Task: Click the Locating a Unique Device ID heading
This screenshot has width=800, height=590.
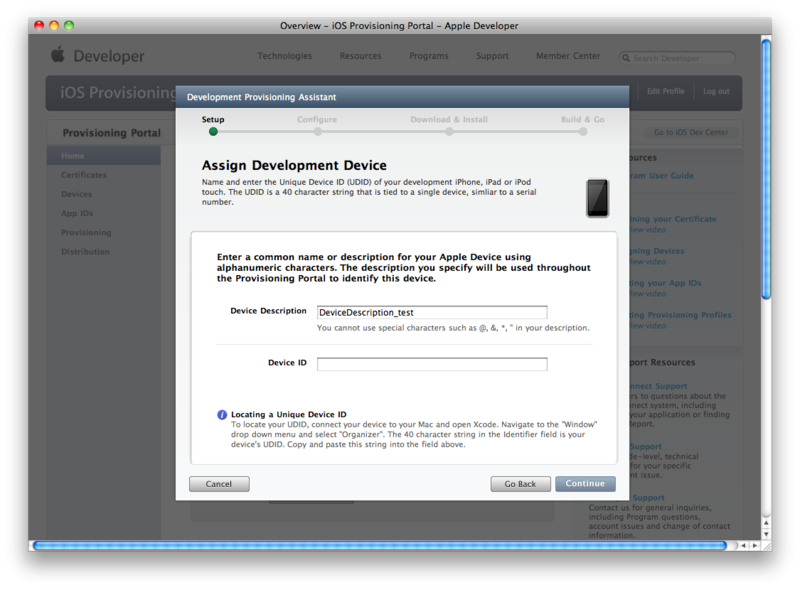Action: coord(289,414)
